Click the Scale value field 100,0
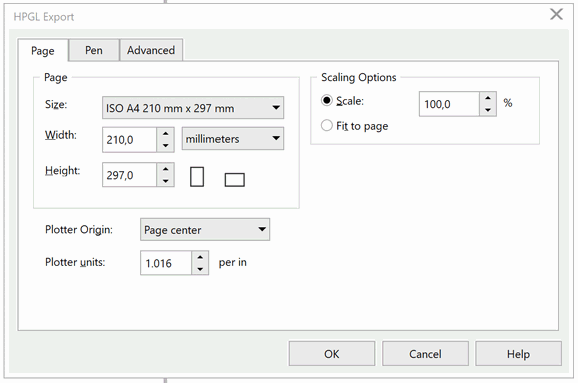 (x=449, y=104)
